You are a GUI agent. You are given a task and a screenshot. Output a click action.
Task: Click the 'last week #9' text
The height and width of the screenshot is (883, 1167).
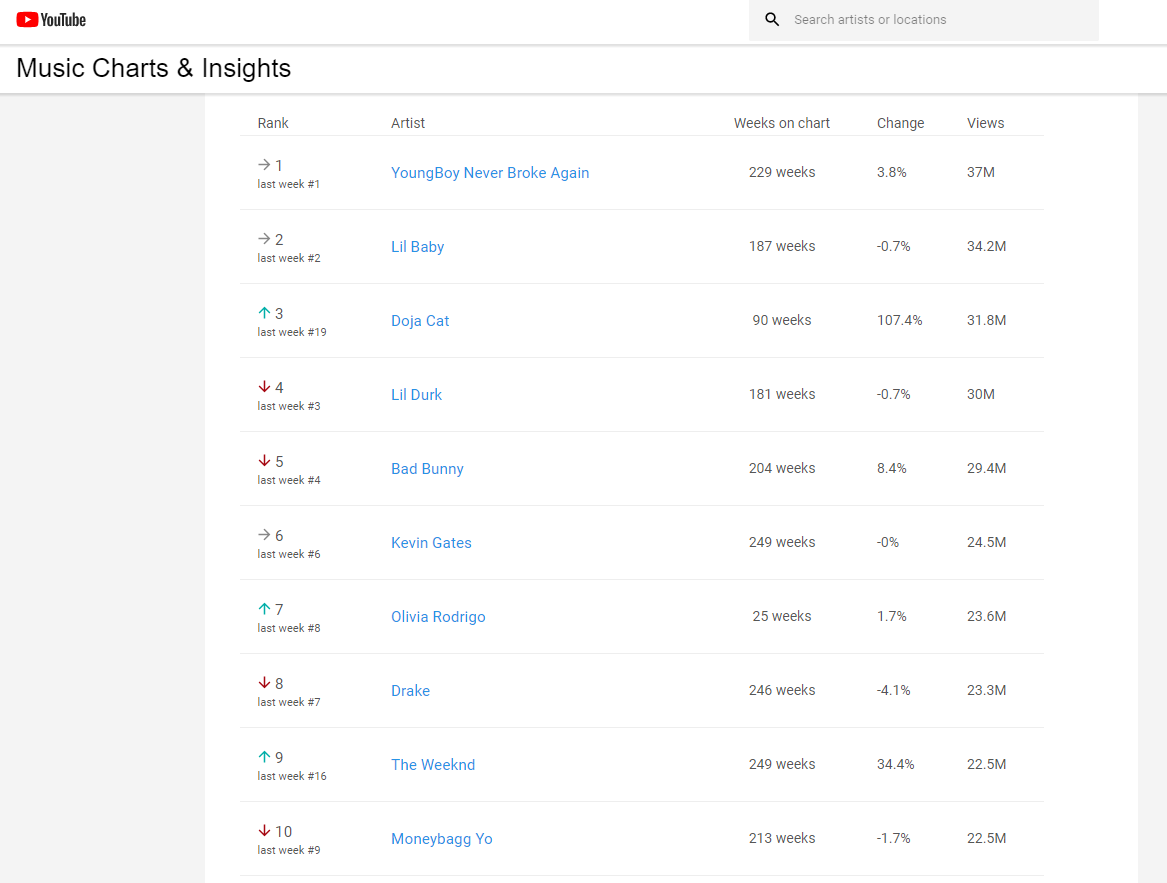pyautogui.click(x=289, y=850)
